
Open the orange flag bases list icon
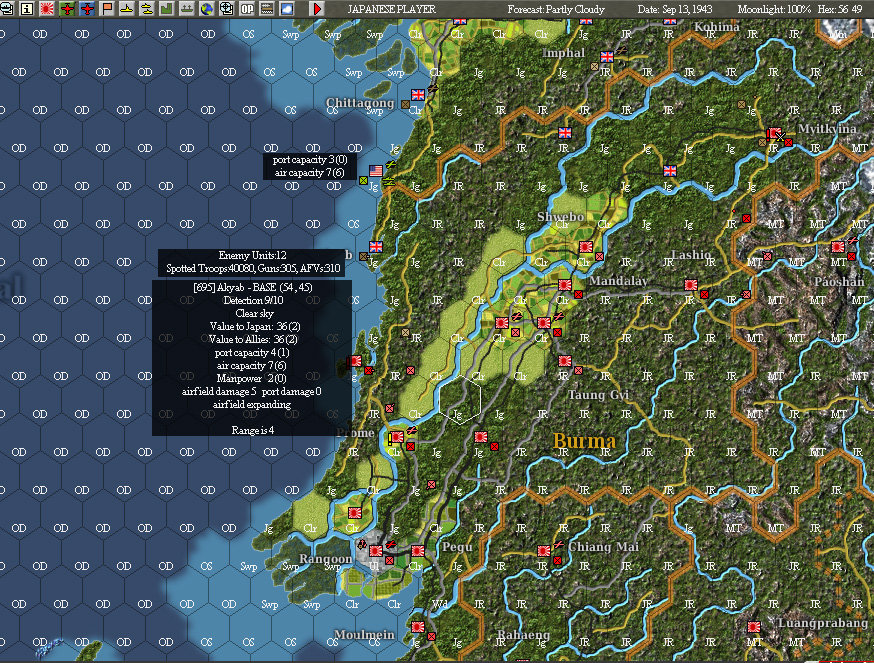(107, 8)
